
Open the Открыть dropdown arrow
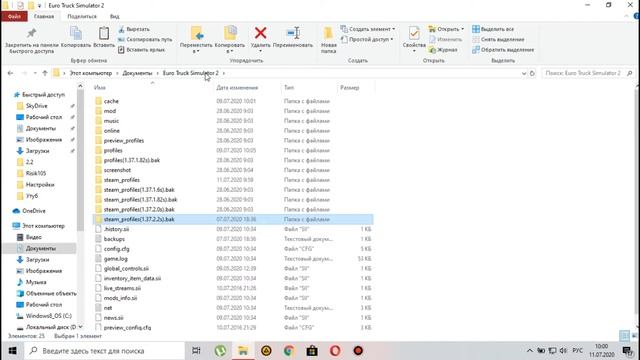pyautogui.click(x=462, y=29)
